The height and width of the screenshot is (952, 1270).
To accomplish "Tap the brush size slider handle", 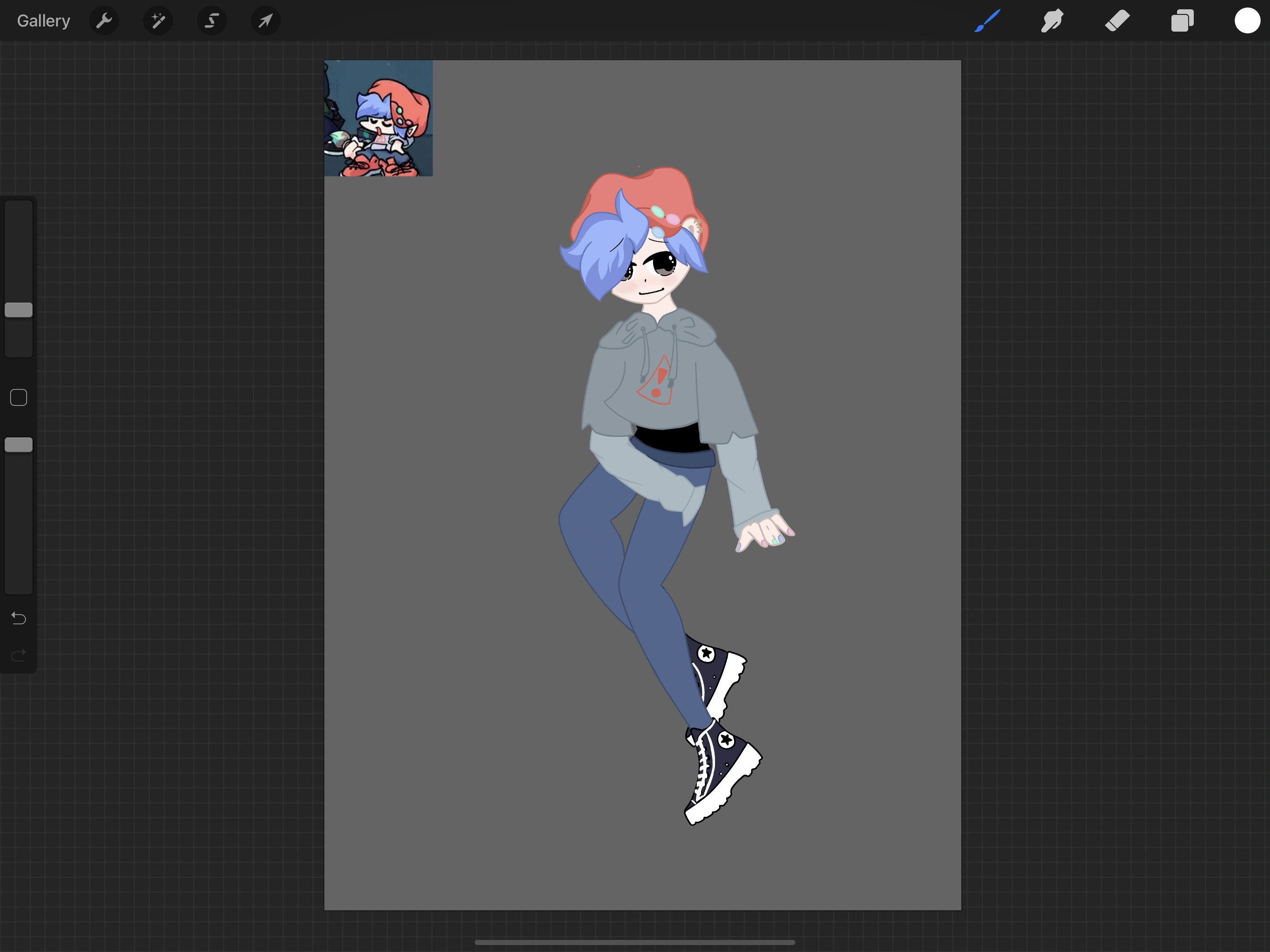I will click(19, 310).
